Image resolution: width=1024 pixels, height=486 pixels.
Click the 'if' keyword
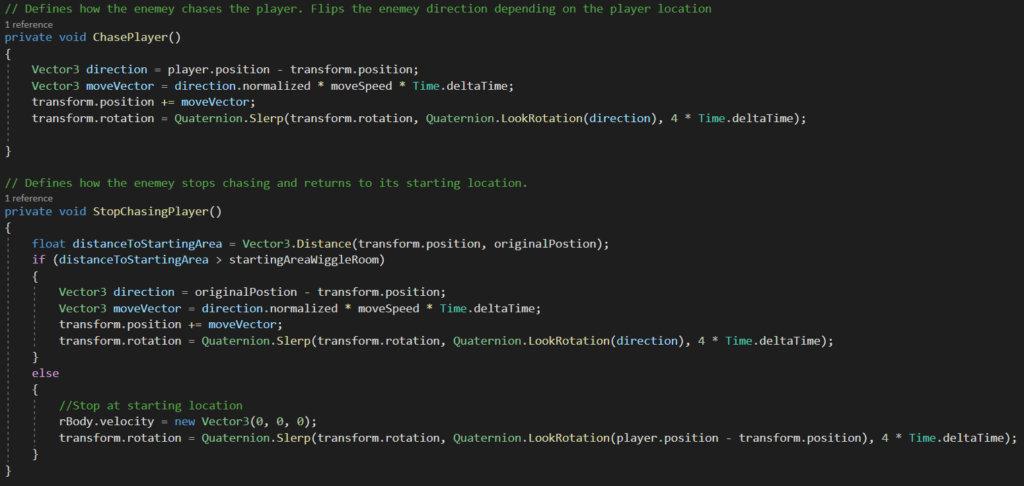pos(38,260)
